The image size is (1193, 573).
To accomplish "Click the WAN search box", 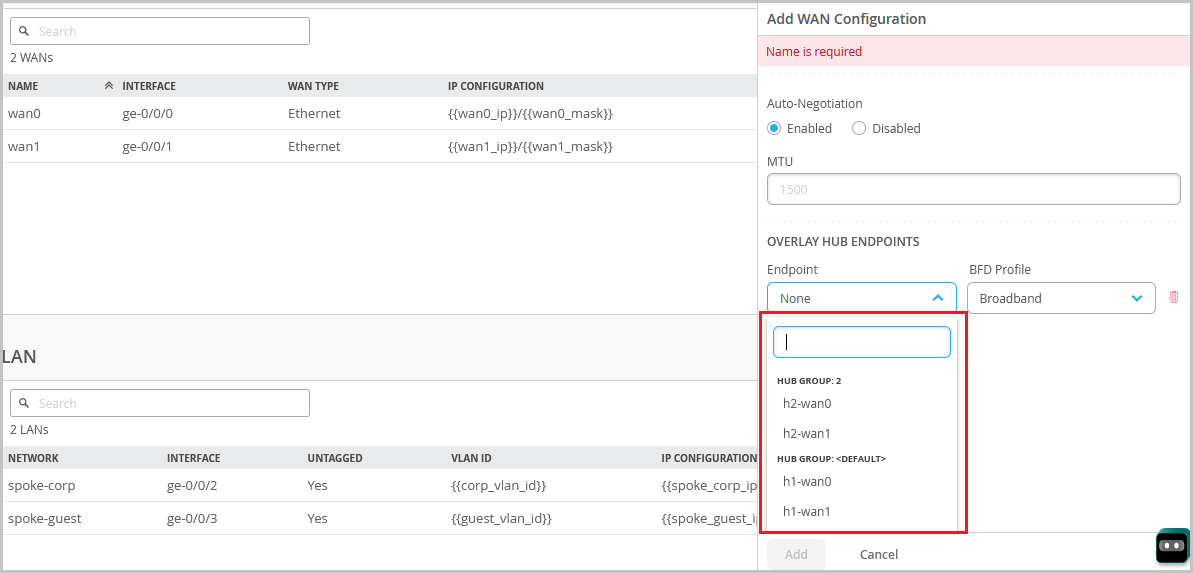I will [x=160, y=31].
